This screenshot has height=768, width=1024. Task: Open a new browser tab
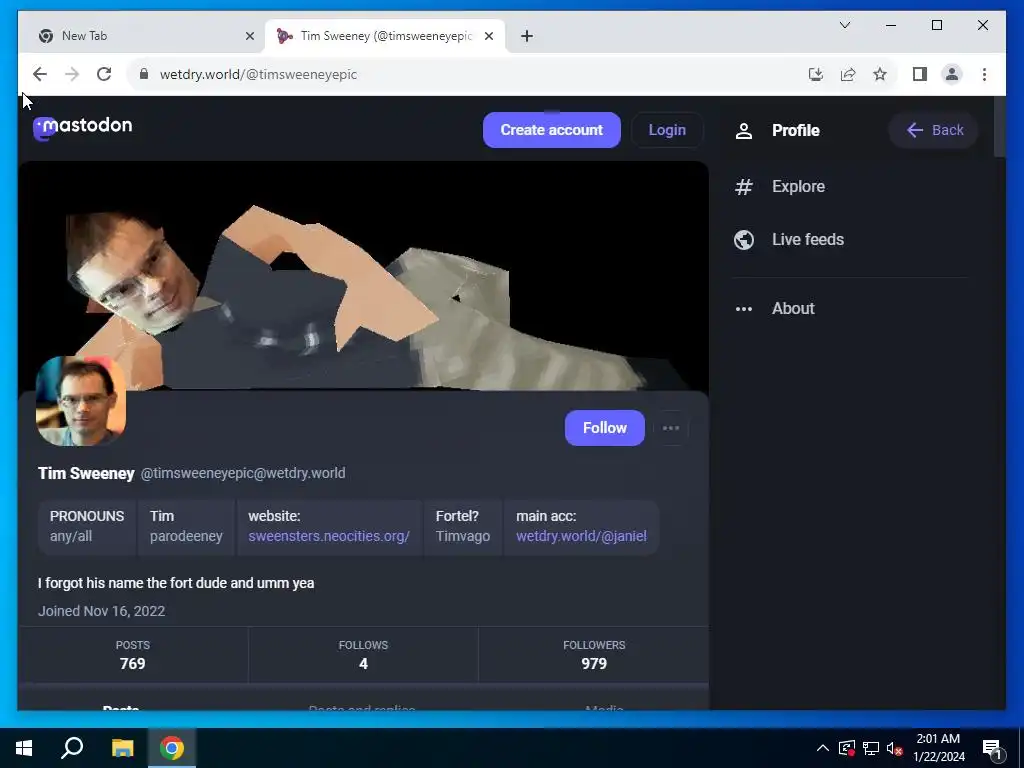[x=527, y=37]
